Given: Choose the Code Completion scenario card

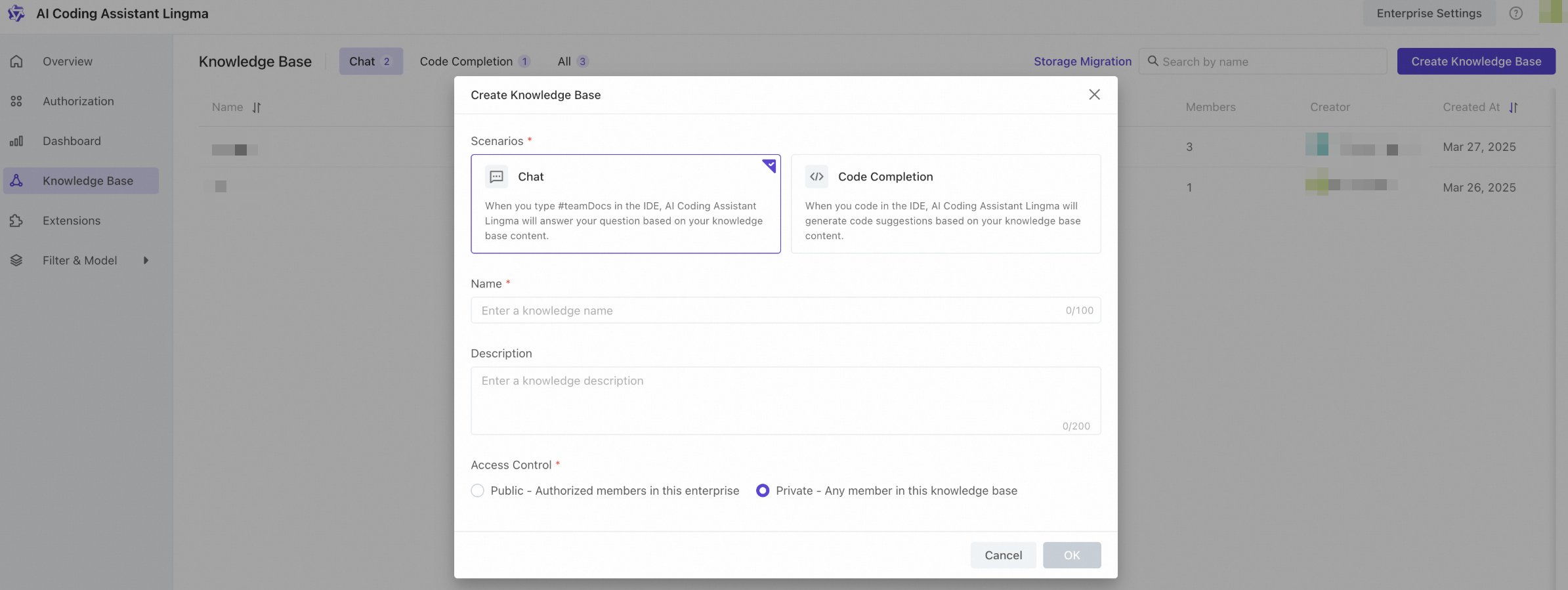Looking at the screenshot, I should [x=946, y=204].
